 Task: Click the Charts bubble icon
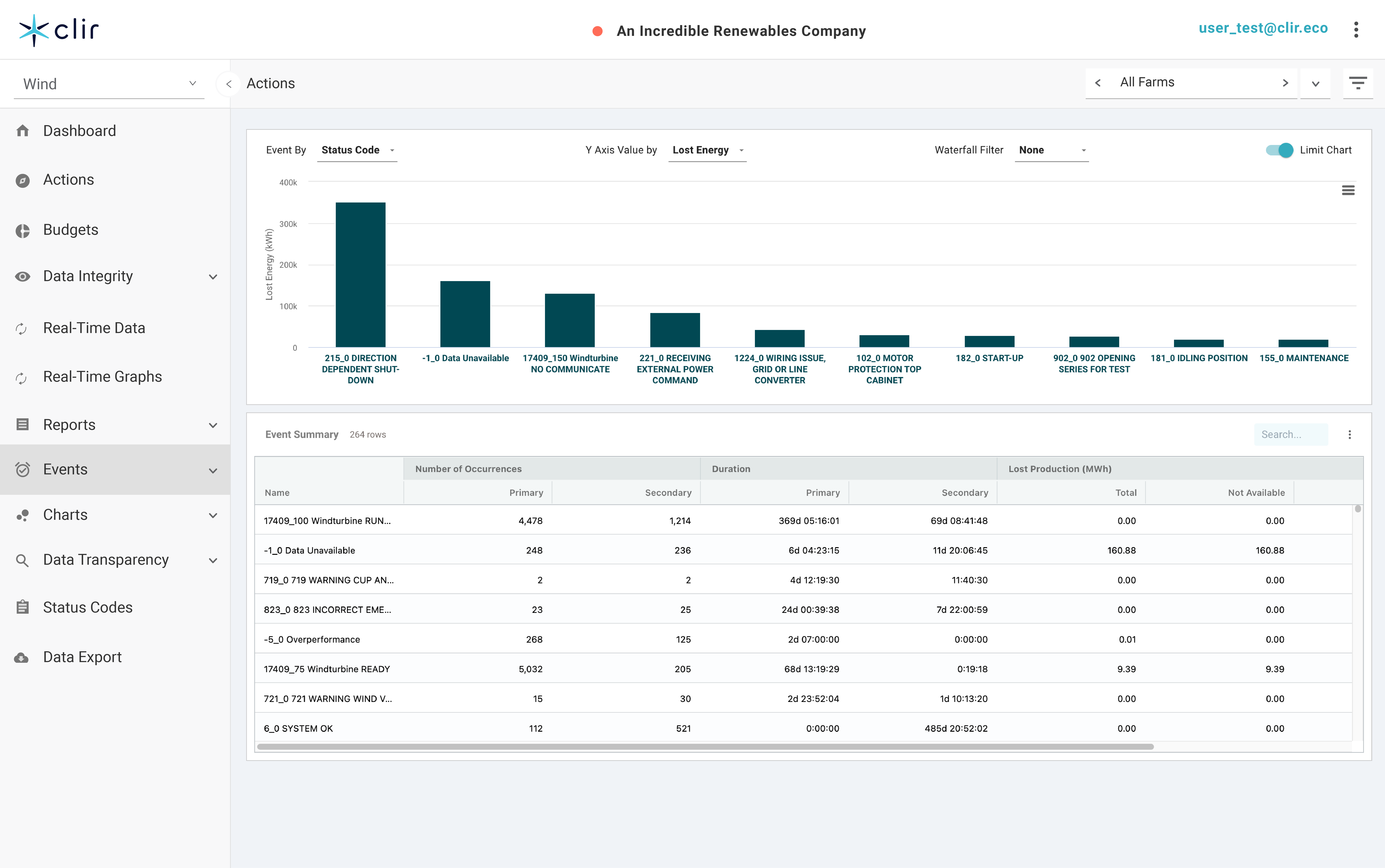click(22, 515)
